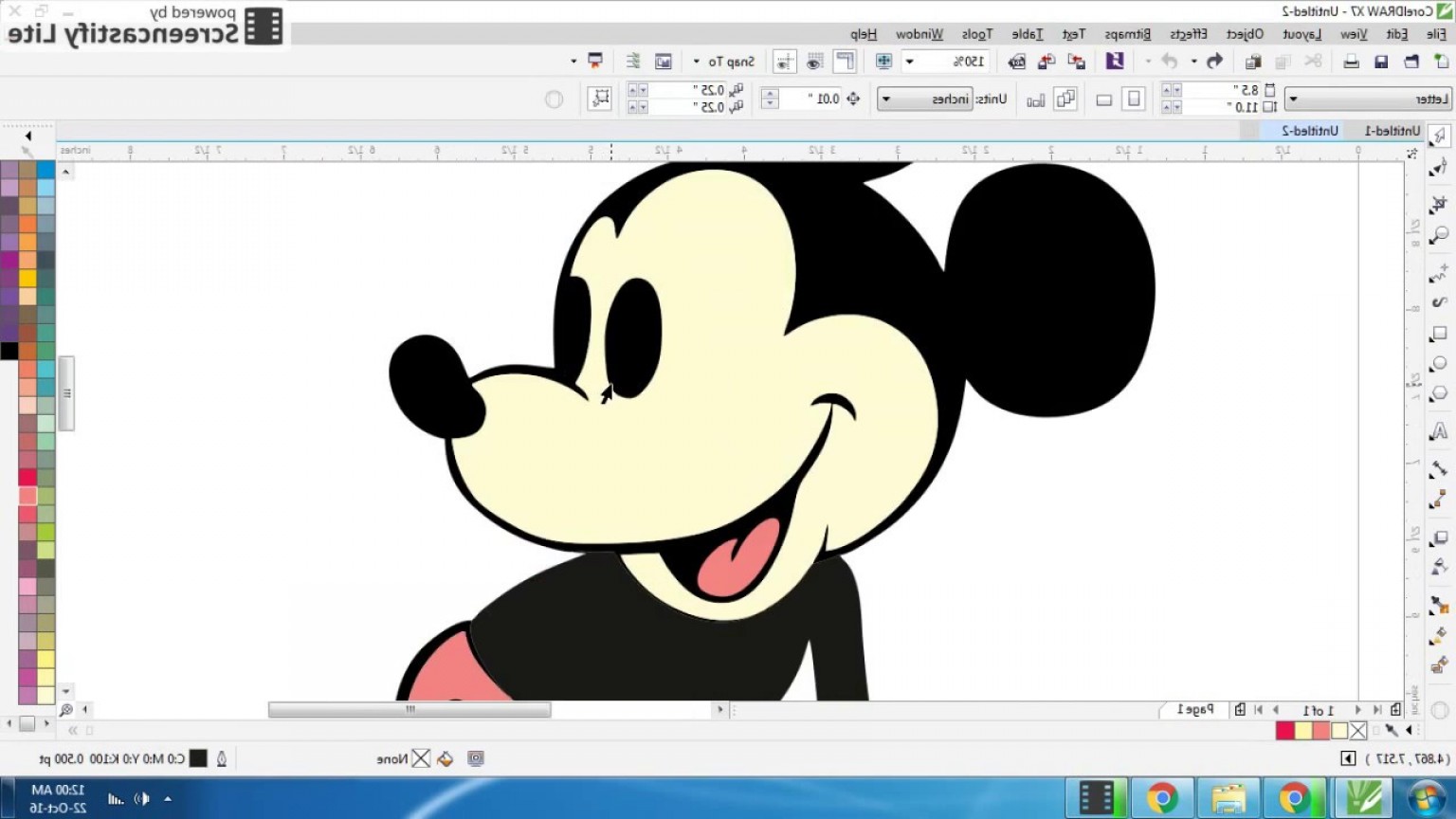Viewport: 1456px width, 819px height.
Task: Click the Start button on taskbar
Action: point(1426,798)
